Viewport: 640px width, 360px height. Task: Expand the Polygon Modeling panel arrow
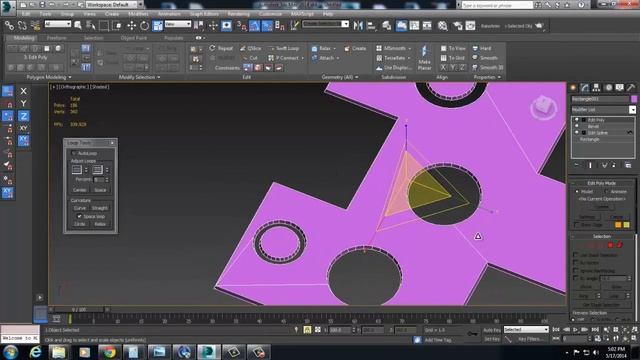pos(70,77)
